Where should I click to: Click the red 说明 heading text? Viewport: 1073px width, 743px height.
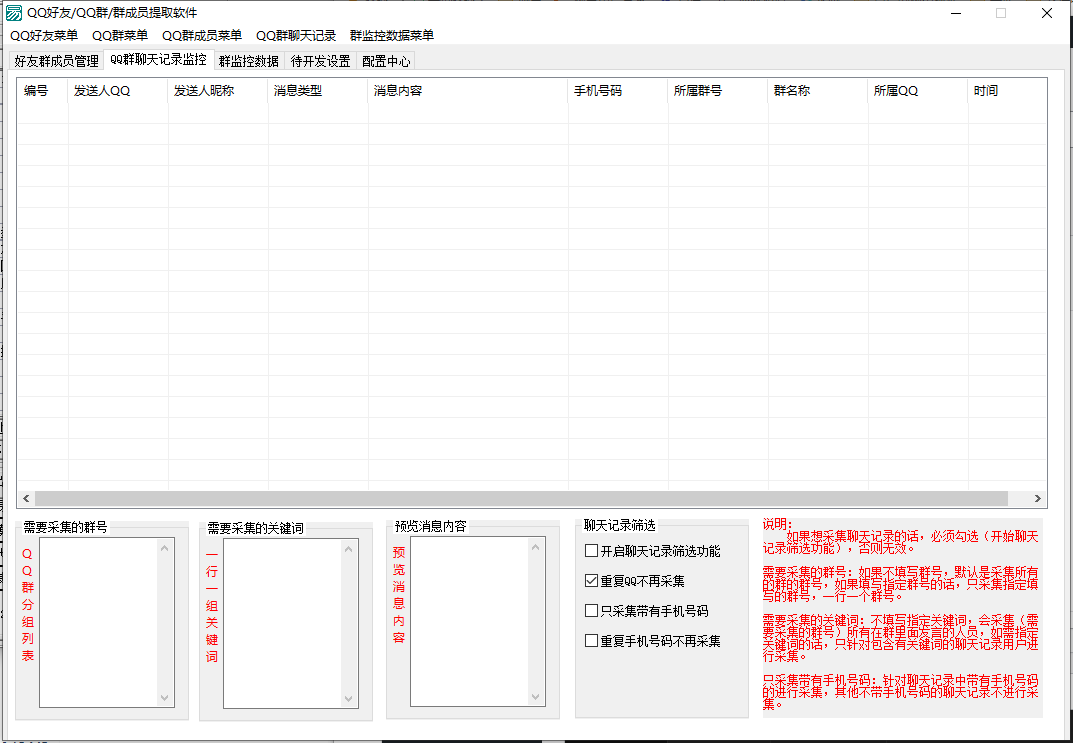(x=777, y=524)
